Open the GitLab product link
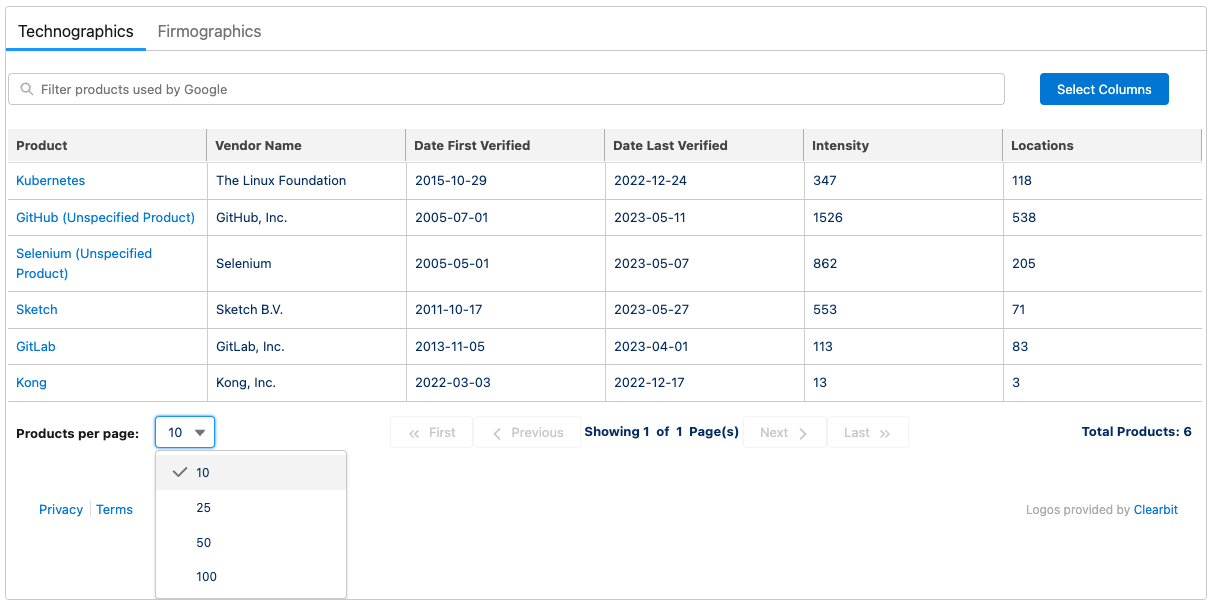This screenshot has width=1213, height=606. [x=35, y=346]
